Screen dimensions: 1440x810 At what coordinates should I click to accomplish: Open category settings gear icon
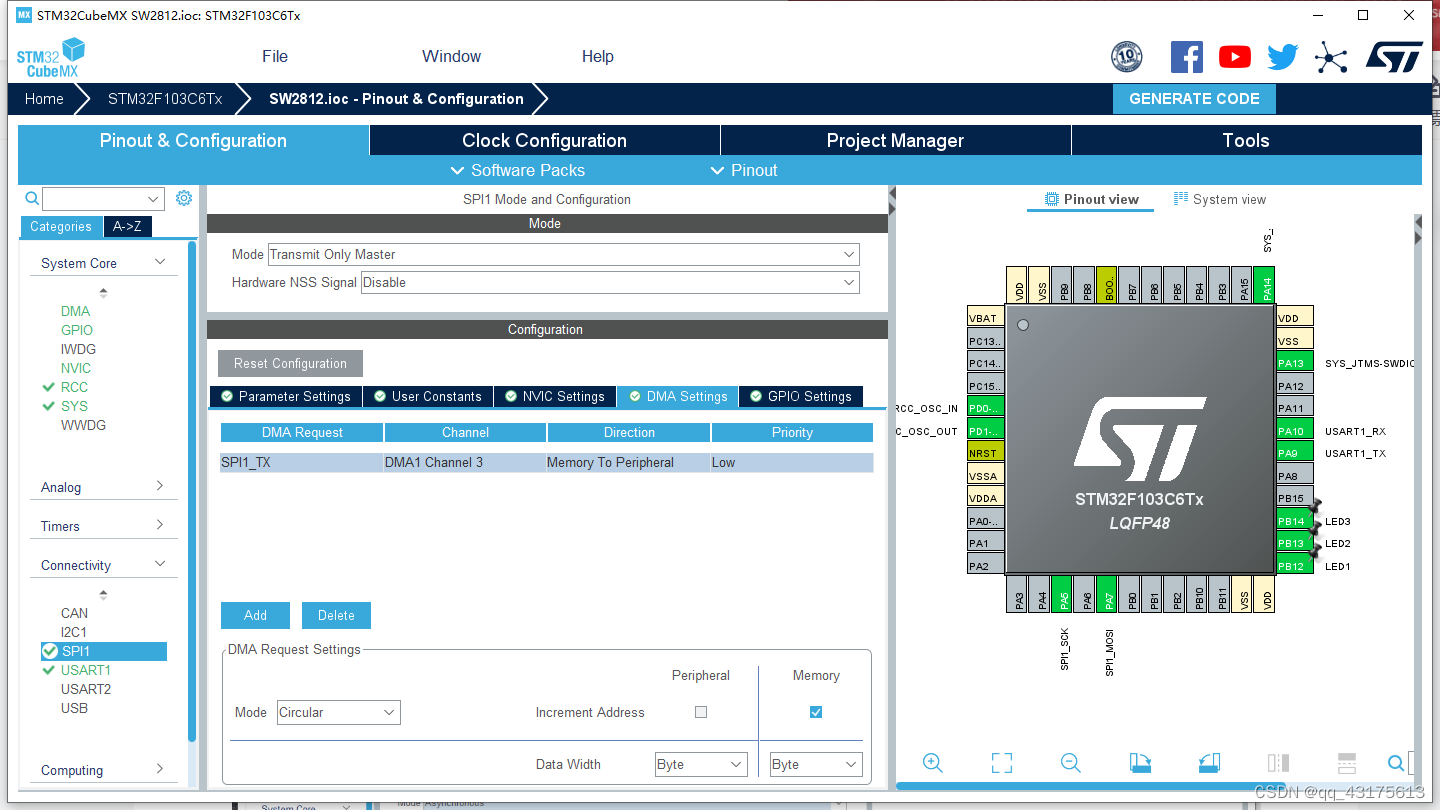click(x=184, y=198)
